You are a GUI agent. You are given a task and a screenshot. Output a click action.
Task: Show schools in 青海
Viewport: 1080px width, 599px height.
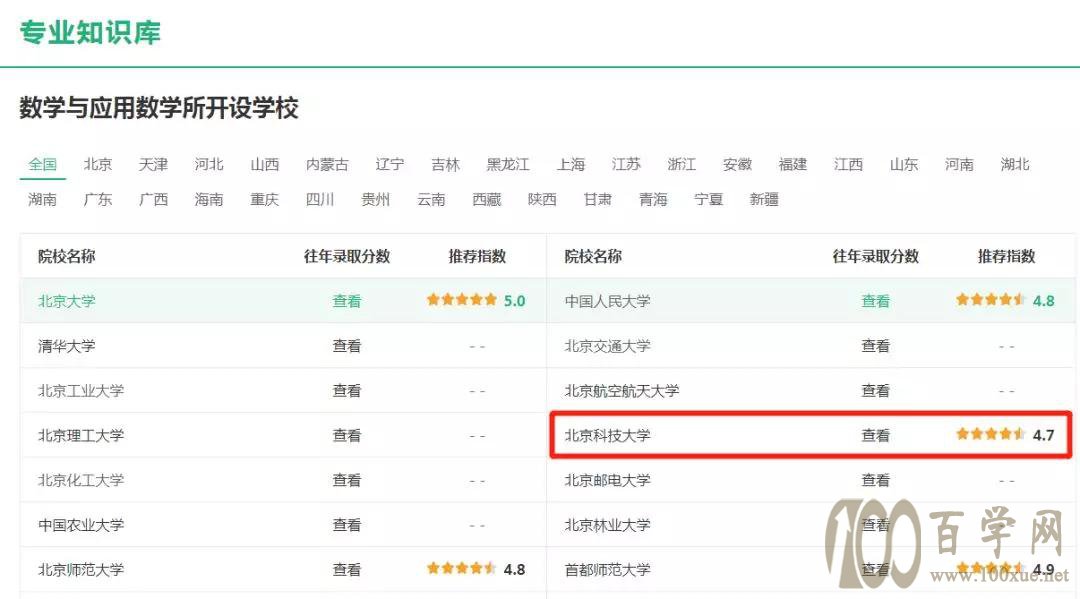point(653,200)
